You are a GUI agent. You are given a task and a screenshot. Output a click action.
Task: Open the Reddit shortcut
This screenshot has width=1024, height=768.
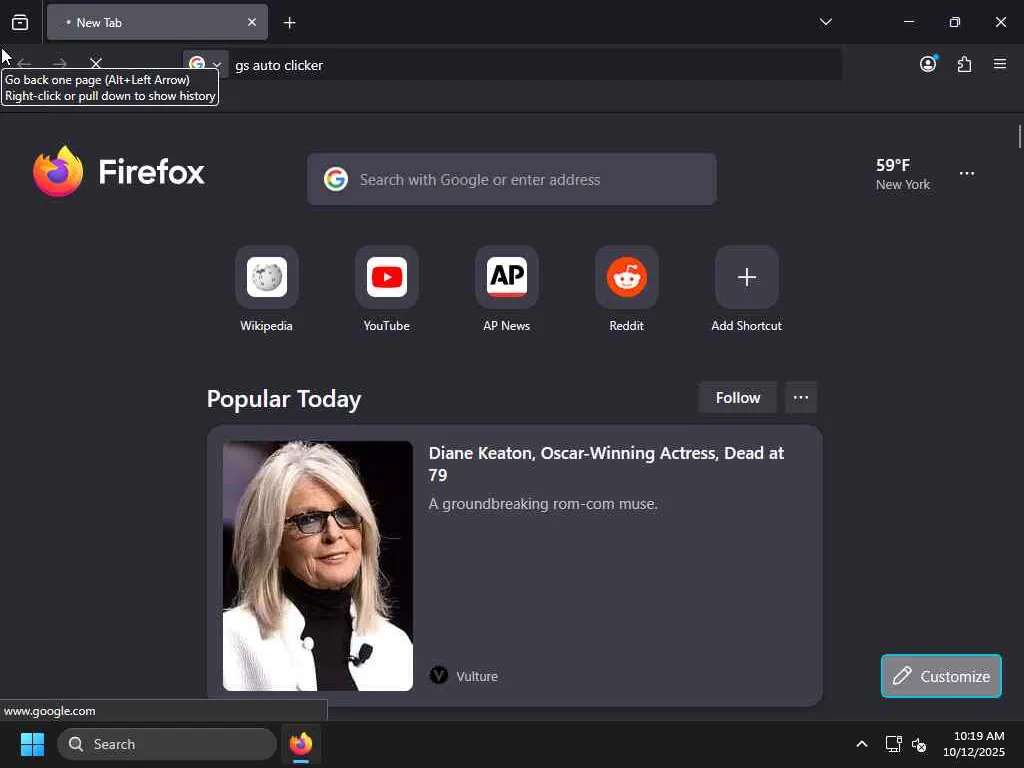(626, 289)
